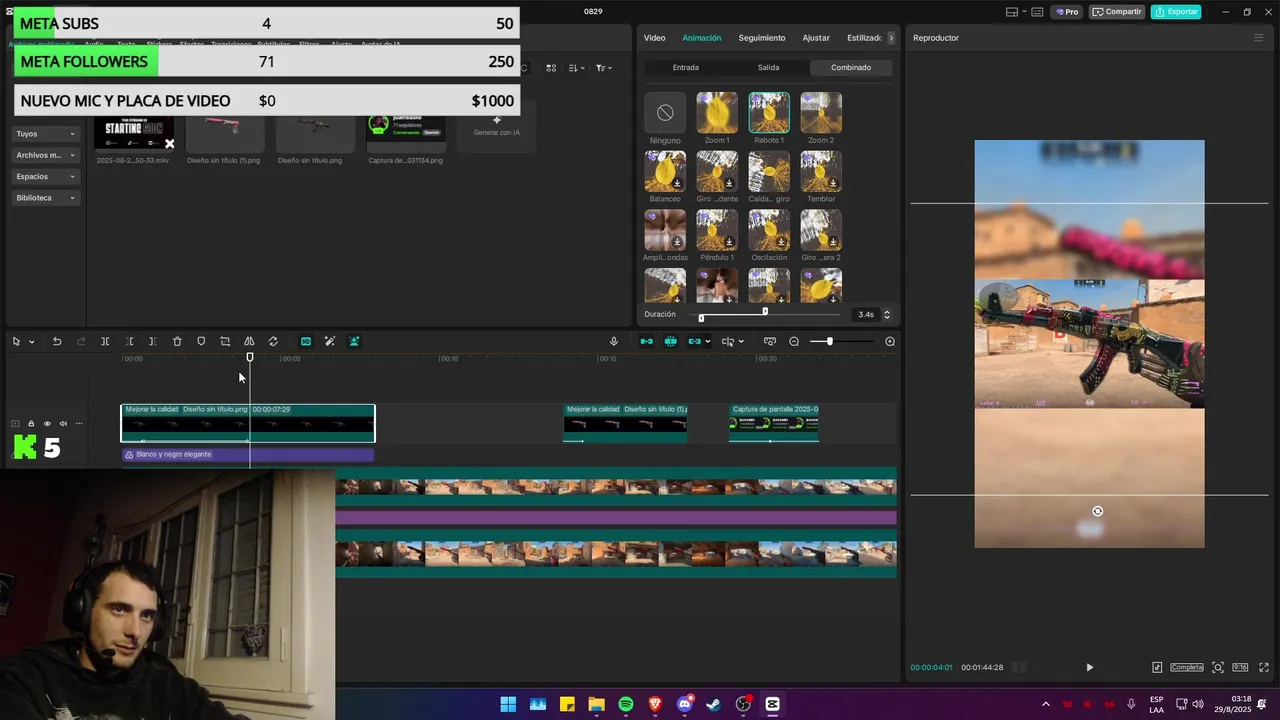
Task: Click the timeline cover/captions icon
Action: click(769, 342)
